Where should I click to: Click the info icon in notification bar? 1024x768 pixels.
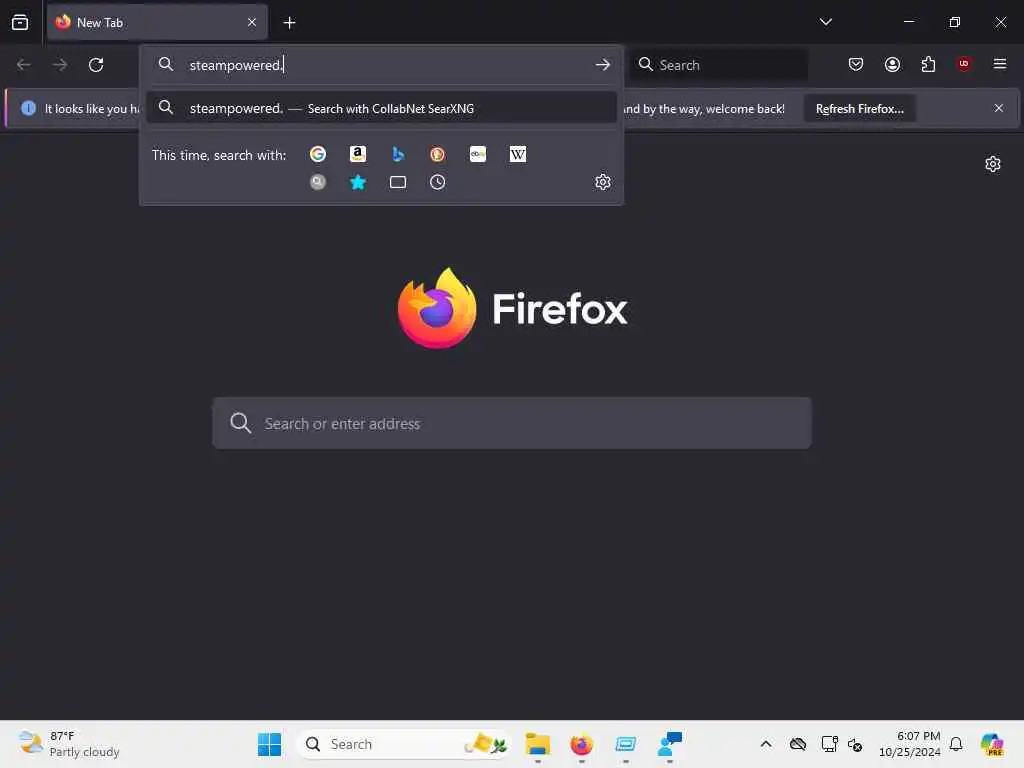pyautogui.click(x=28, y=108)
